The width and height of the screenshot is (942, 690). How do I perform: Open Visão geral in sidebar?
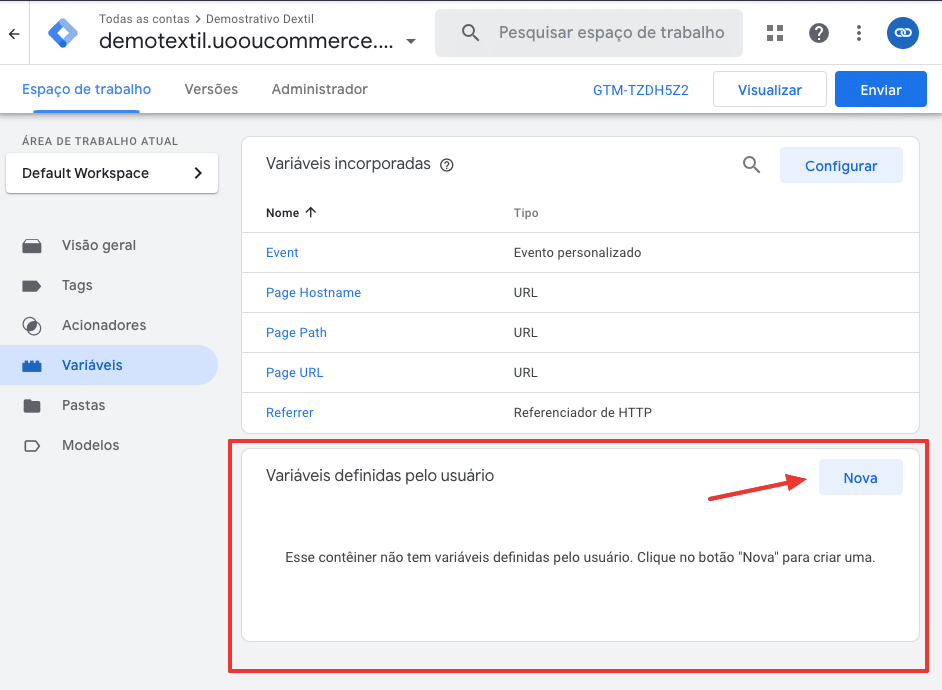pyautogui.click(x=99, y=246)
